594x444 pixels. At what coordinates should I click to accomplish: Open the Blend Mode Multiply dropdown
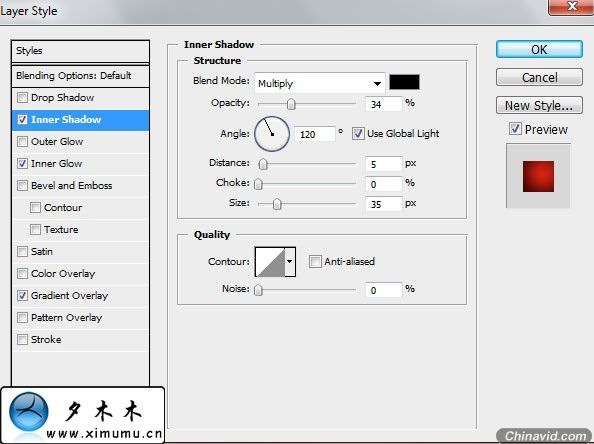pyautogui.click(x=320, y=83)
